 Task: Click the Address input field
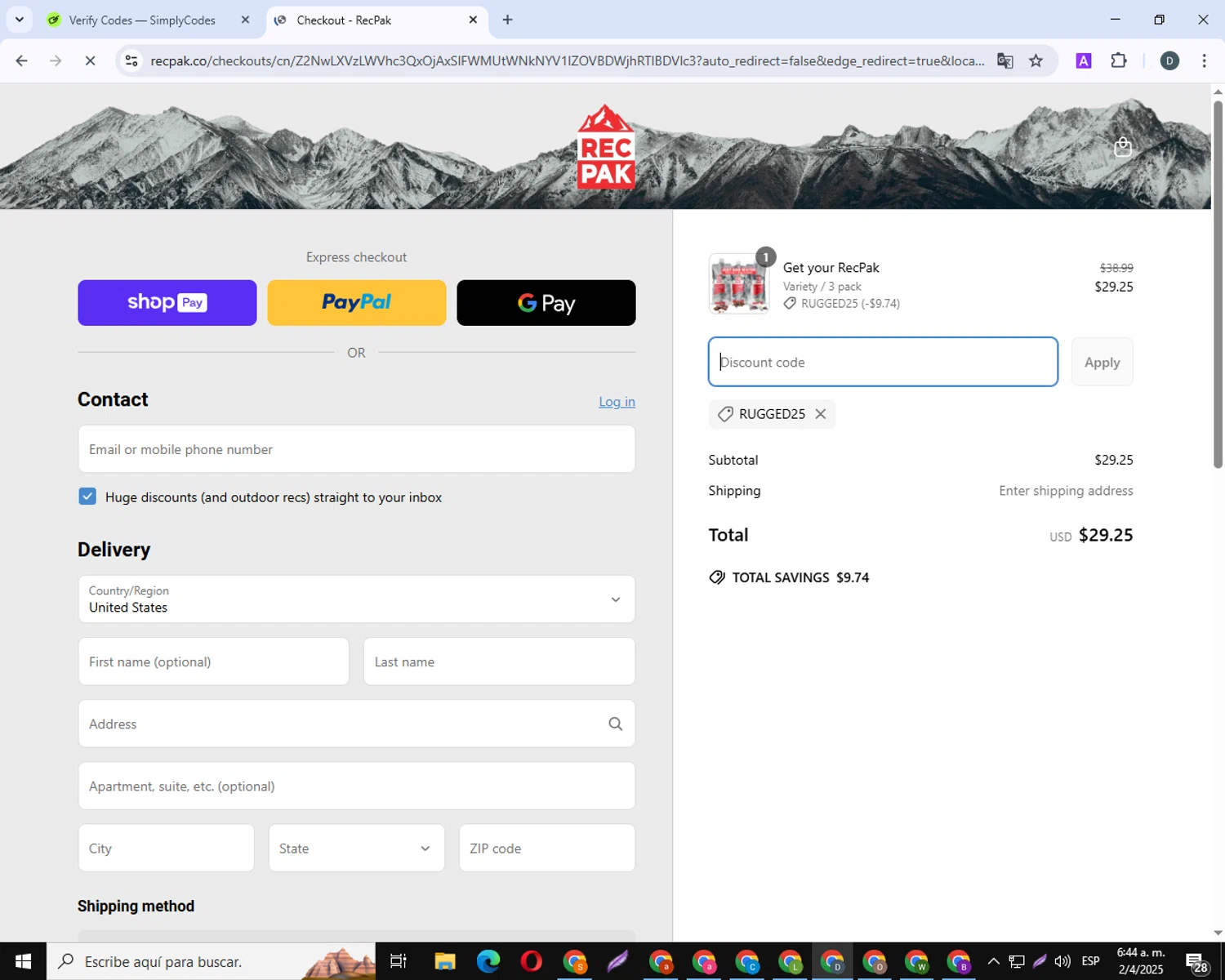pyautogui.click(x=357, y=724)
